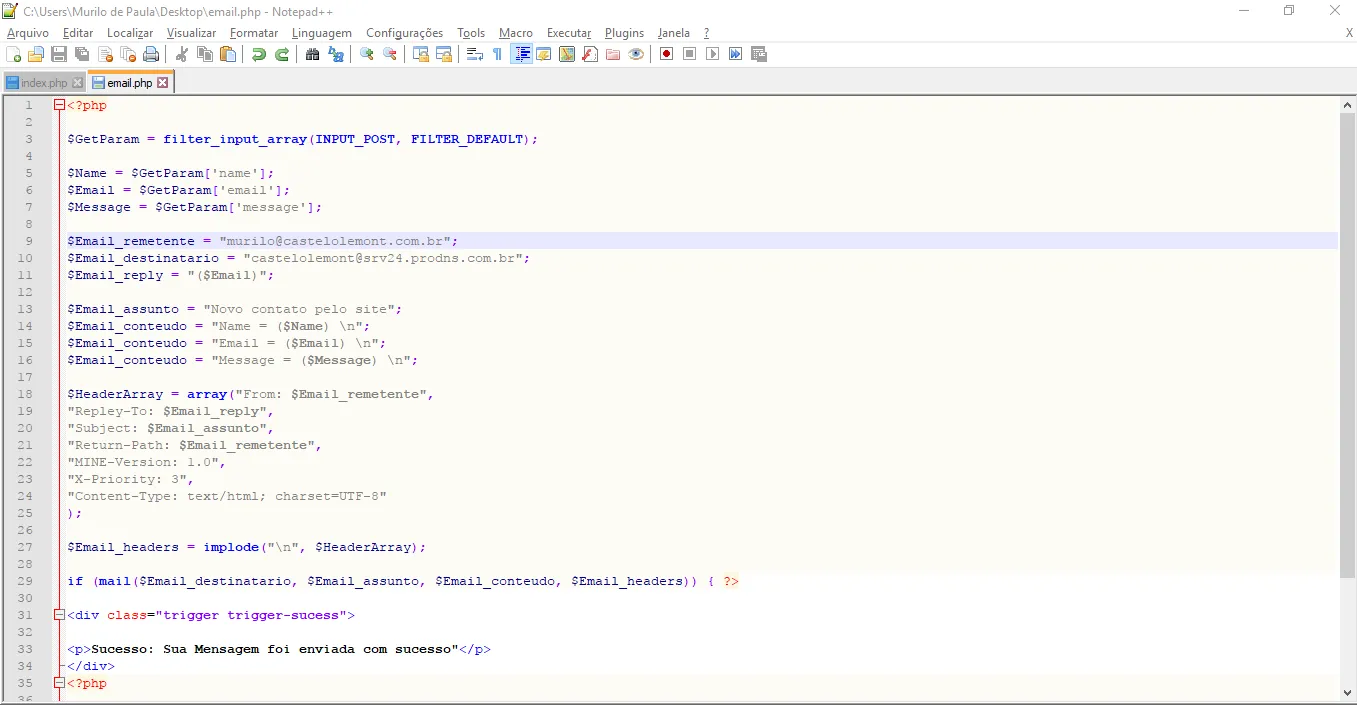The image size is (1357, 705).
Task: Toggle word wrap in the toolbar
Action: tap(475, 54)
